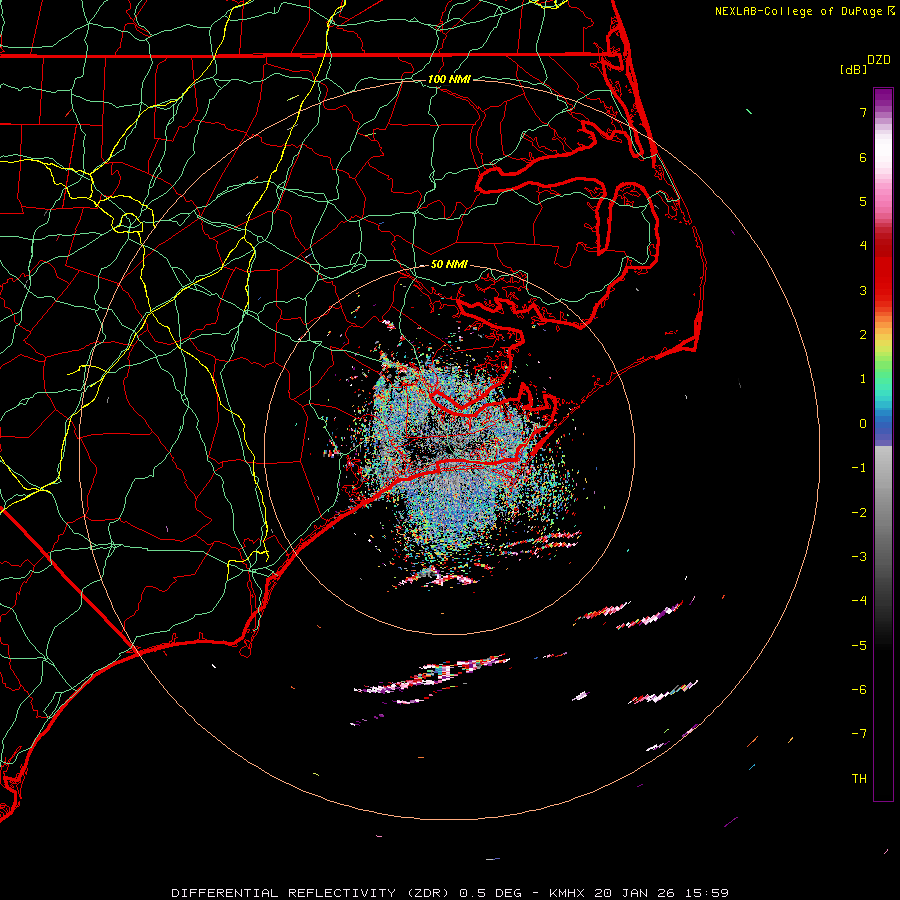900x900 pixels.
Task: Select the 1 label on the scale
Action: click(863, 379)
